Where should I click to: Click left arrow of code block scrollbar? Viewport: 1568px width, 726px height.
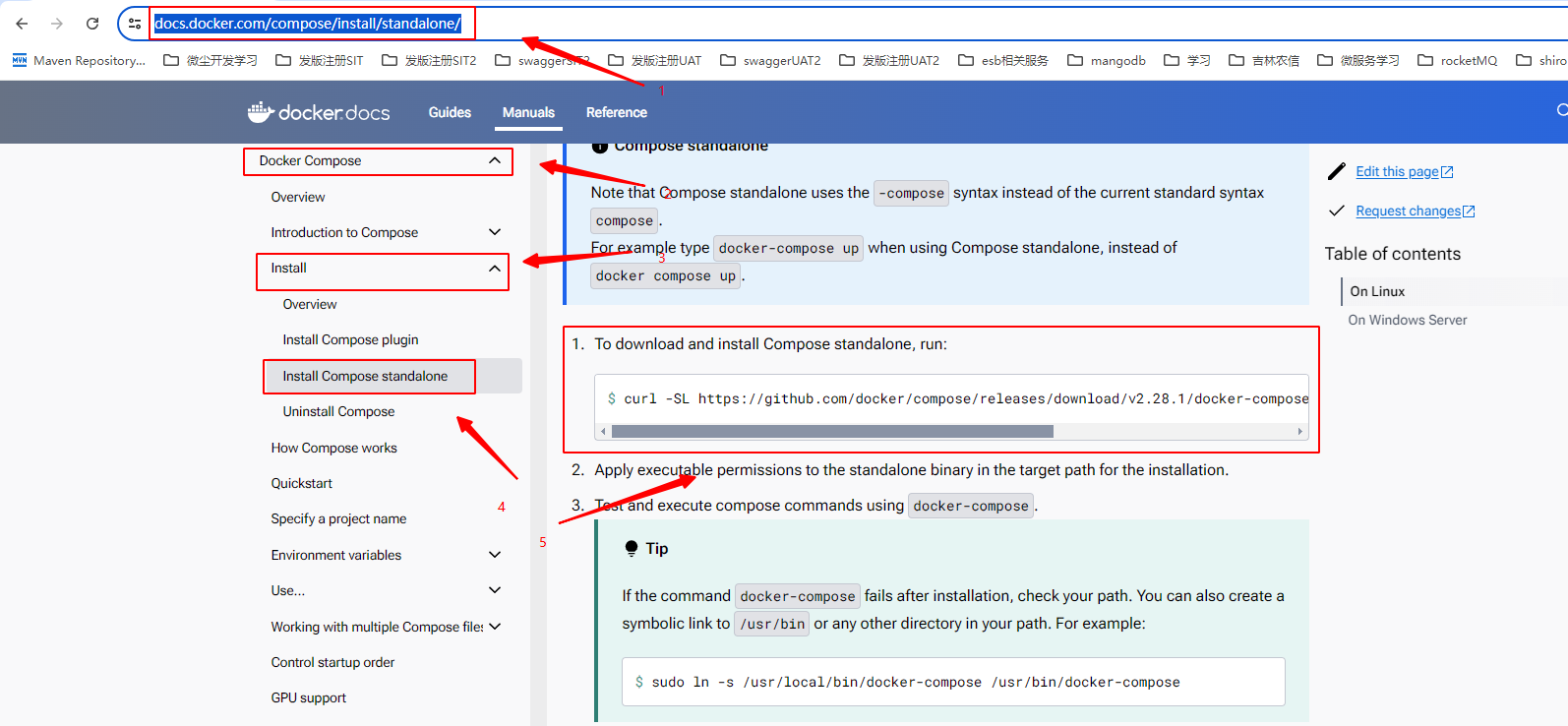603,431
